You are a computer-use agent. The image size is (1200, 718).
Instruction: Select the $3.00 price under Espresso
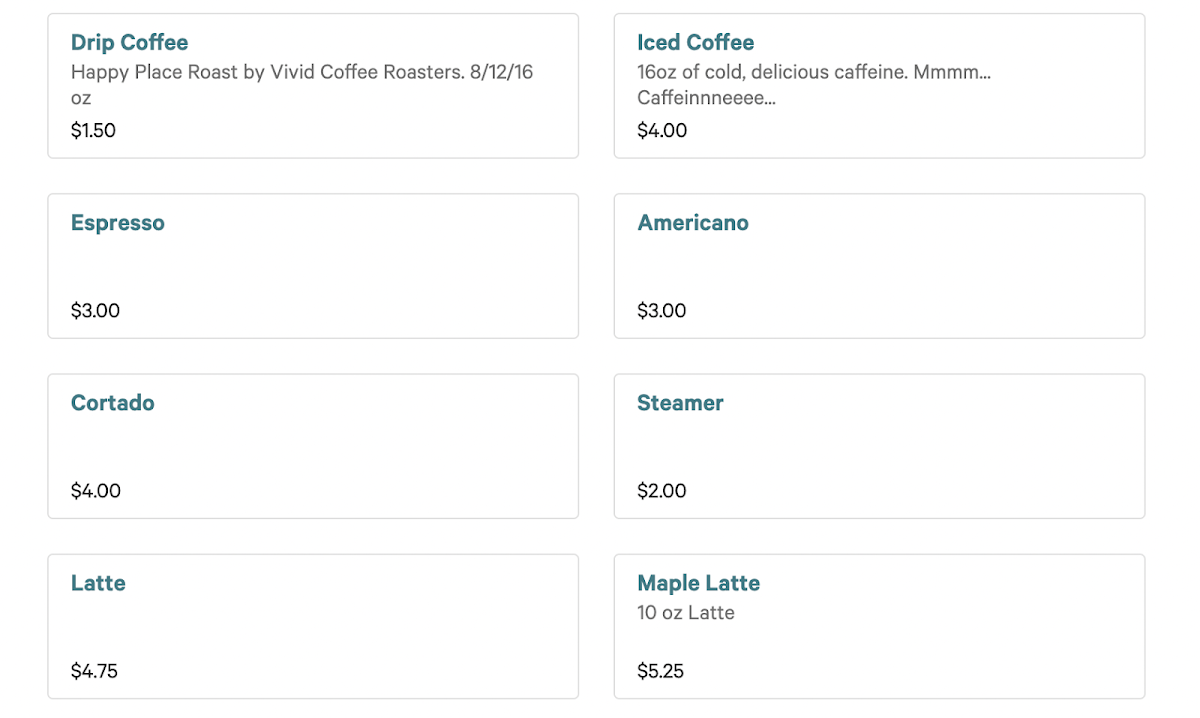click(95, 310)
